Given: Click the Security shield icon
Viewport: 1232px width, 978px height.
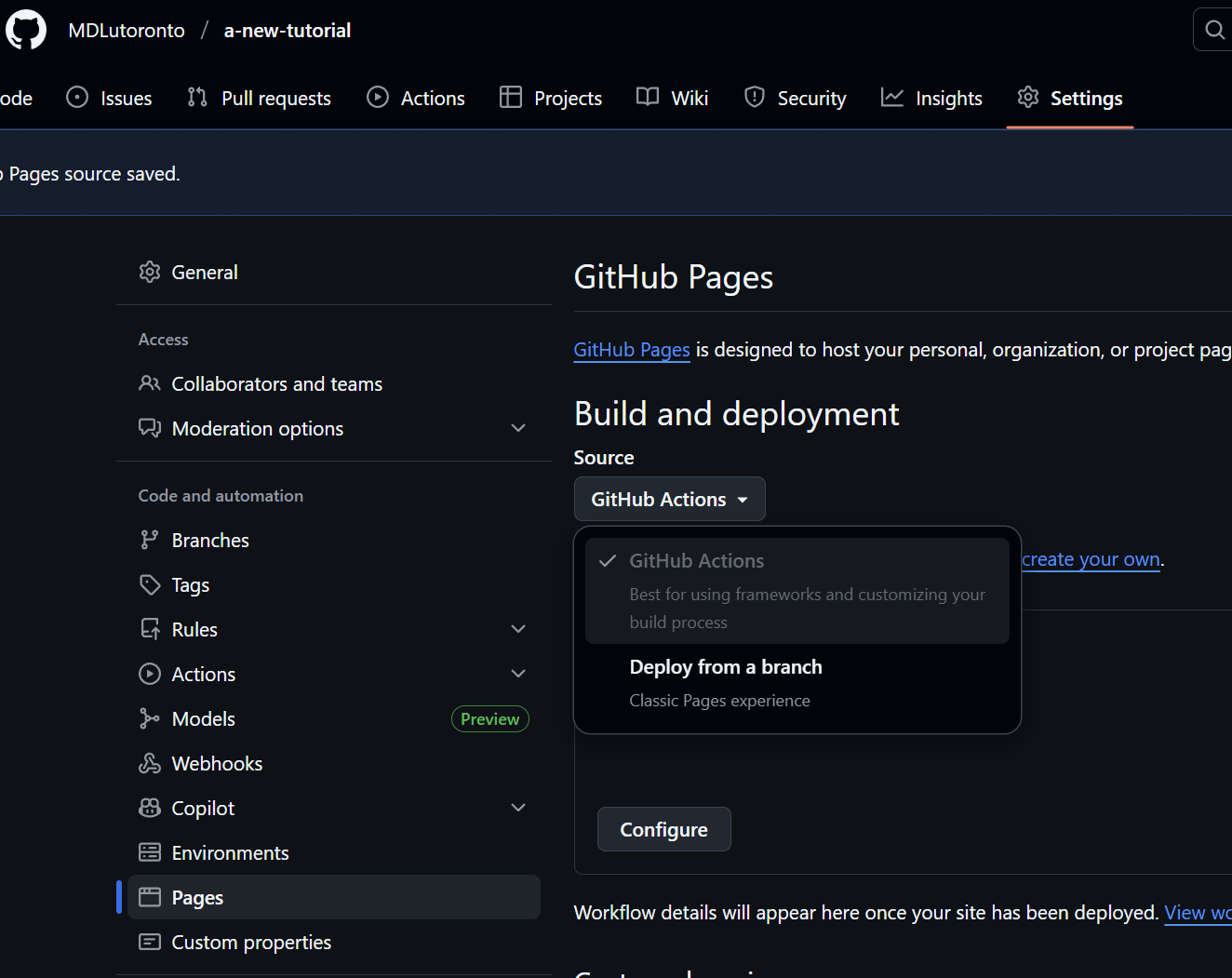Looking at the screenshot, I should [x=754, y=97].
